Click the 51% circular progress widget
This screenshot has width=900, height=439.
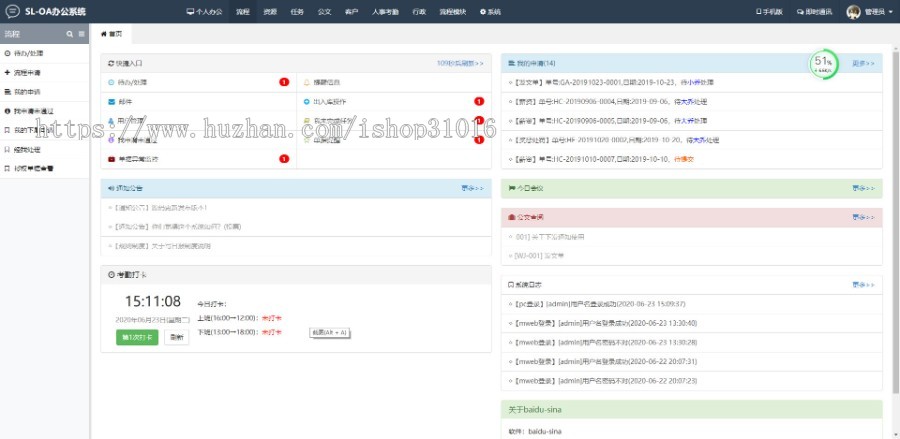824,64
